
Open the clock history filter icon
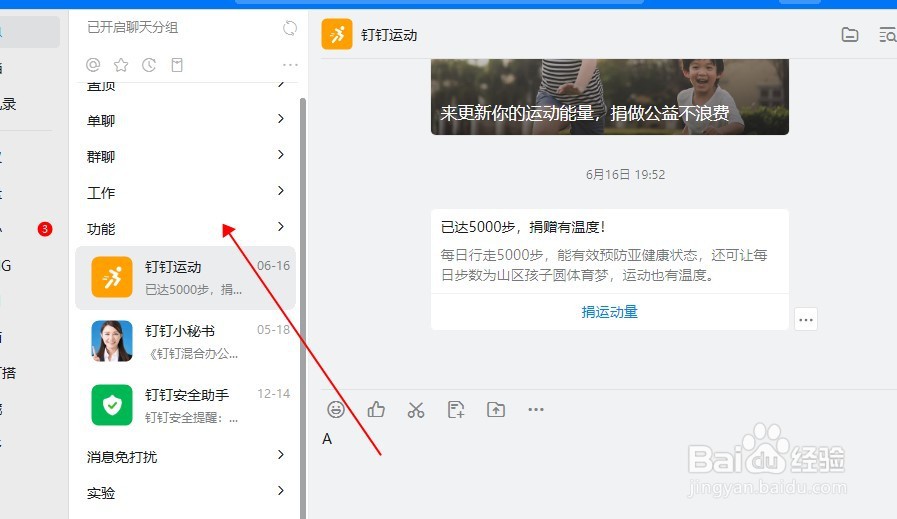149,65
